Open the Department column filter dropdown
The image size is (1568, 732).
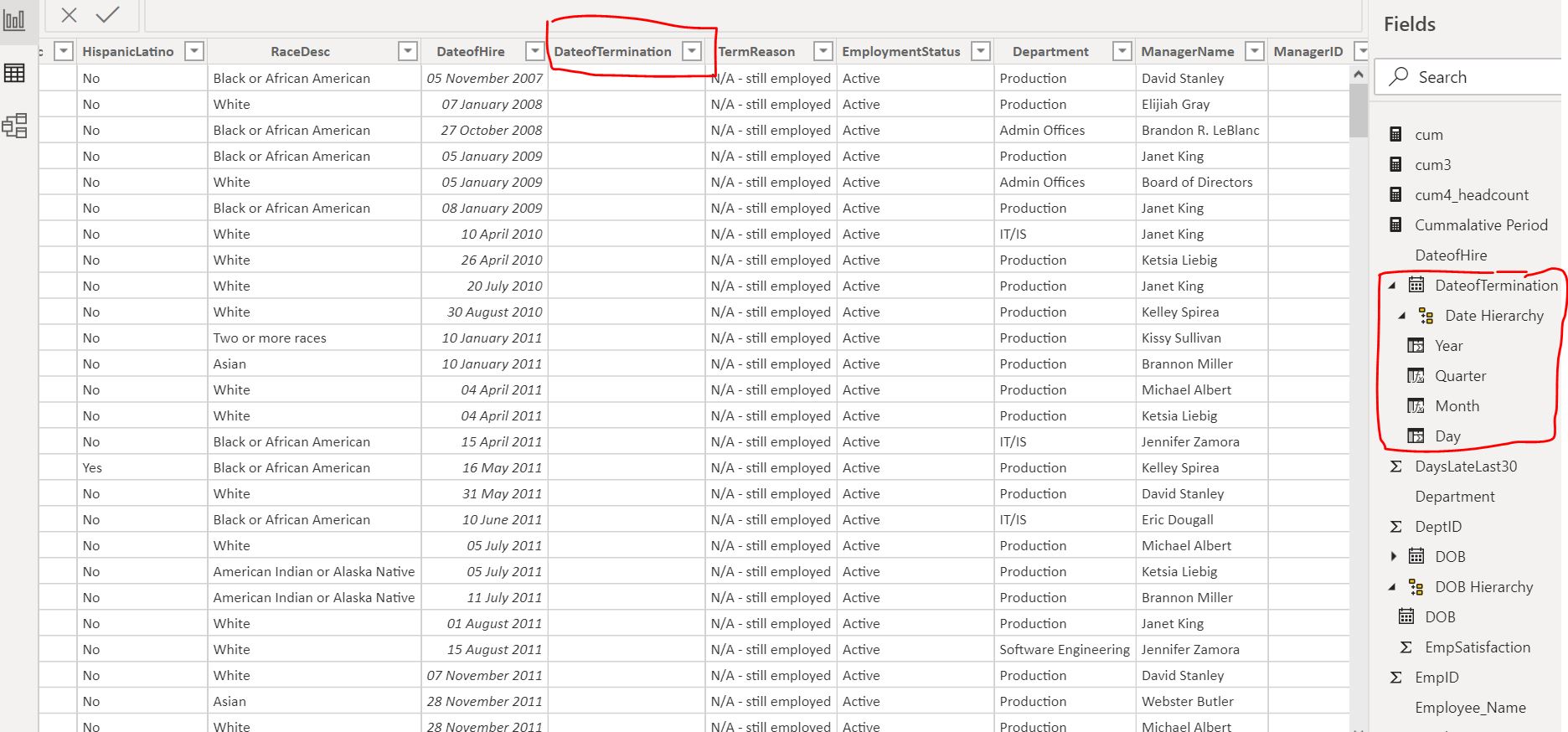(1122, 51)
